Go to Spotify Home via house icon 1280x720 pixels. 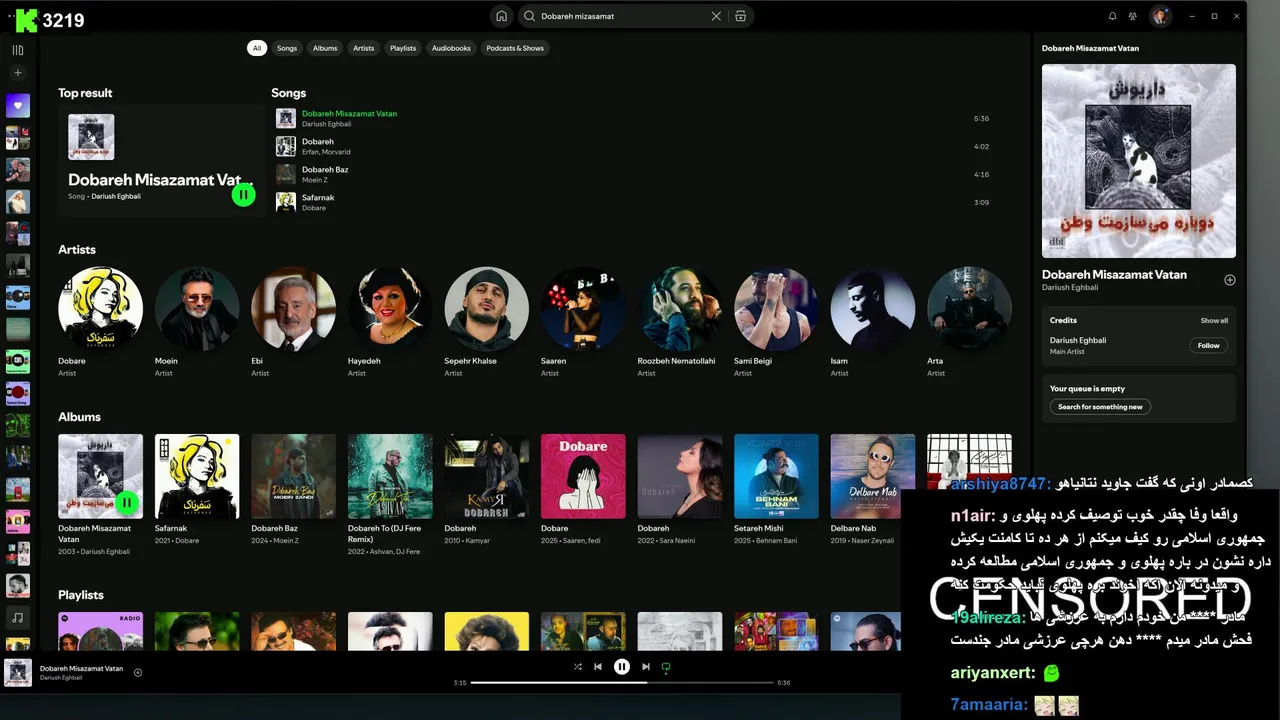click(501, 16)
